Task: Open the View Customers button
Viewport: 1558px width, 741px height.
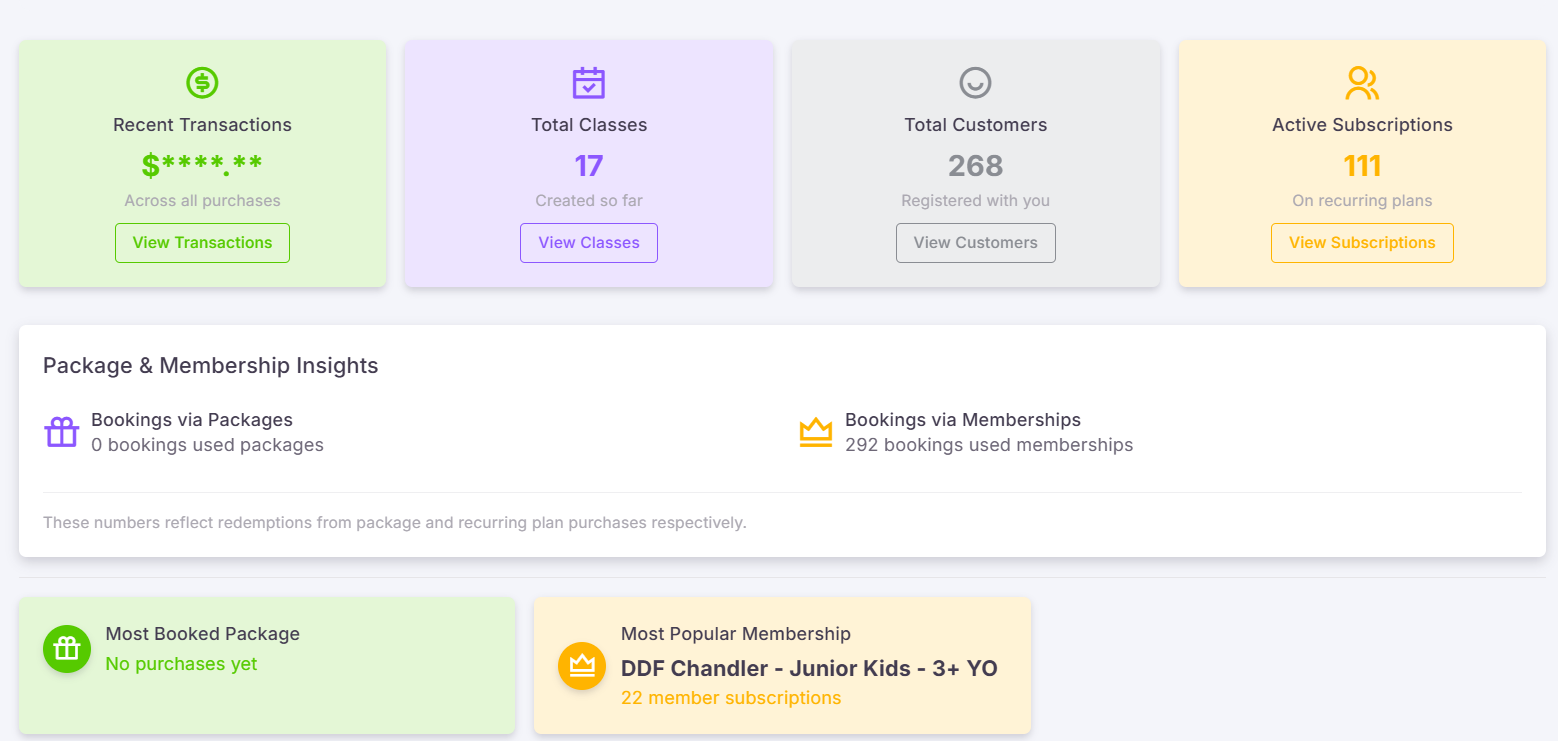Action: 975,243
